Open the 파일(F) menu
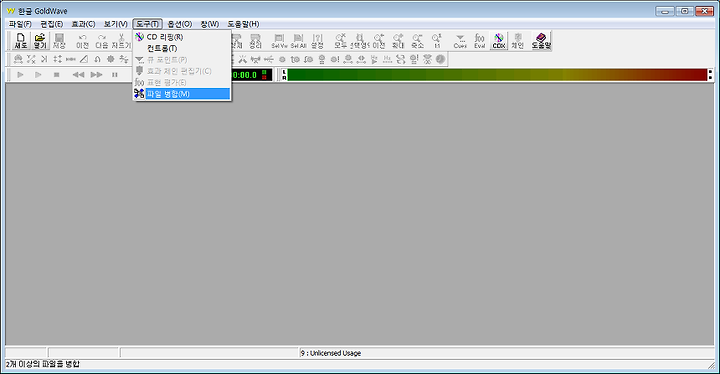 pyautogui.click(x=20, y=24)
